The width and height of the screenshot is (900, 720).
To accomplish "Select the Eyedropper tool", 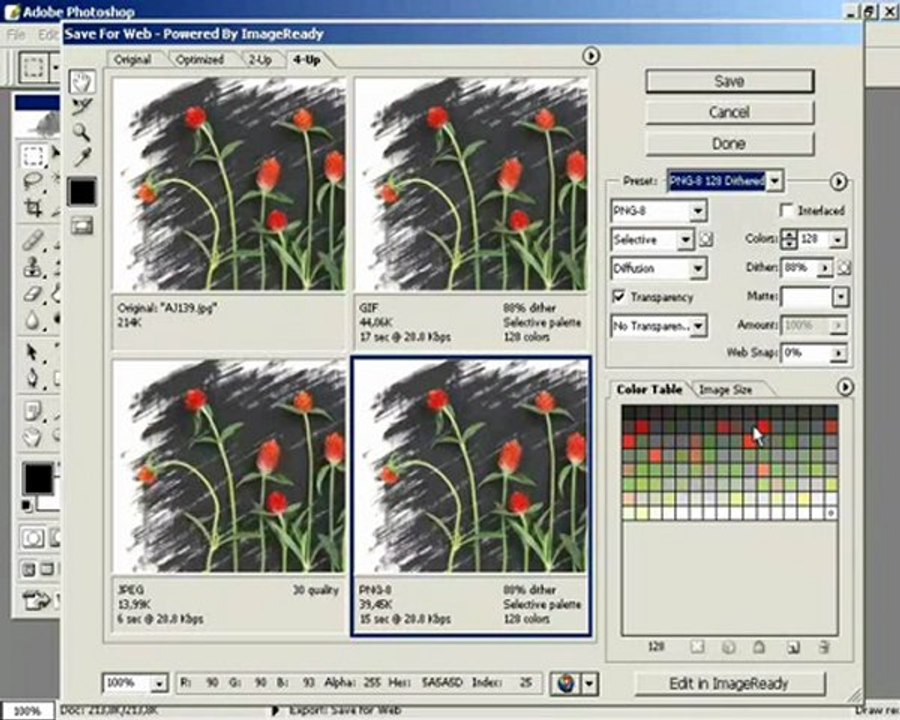I will click(82, 157).
